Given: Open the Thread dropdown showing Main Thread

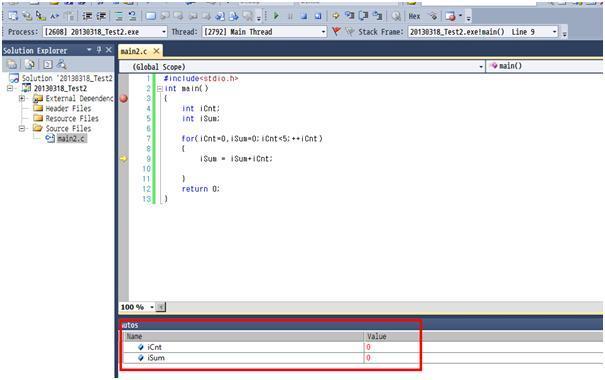Looking at the screenshot, I should 323,32.
